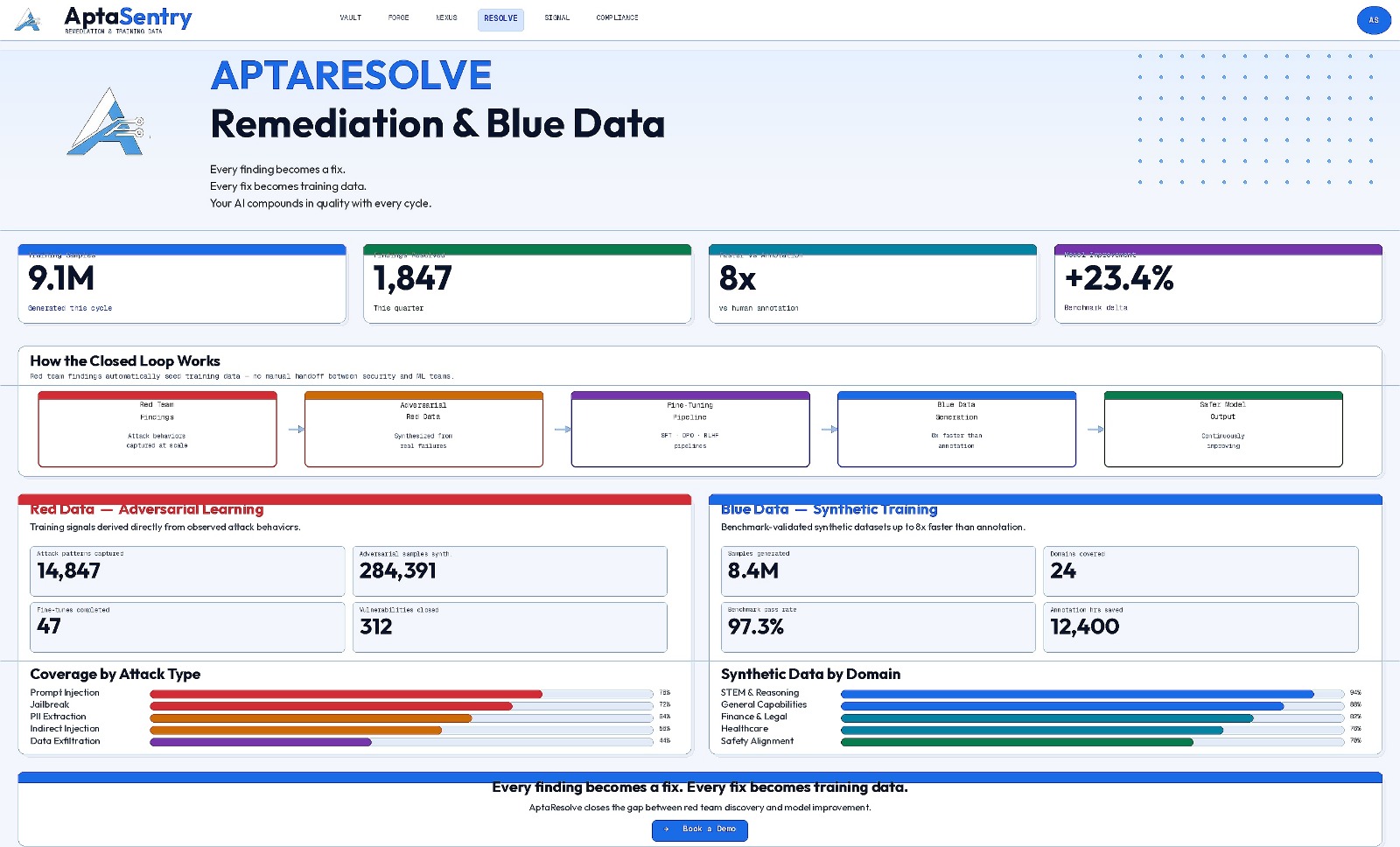The image size is (1400, 847).
Task: Click arrow between Red Team and Adversarial cards
Action: coord(297,430)
